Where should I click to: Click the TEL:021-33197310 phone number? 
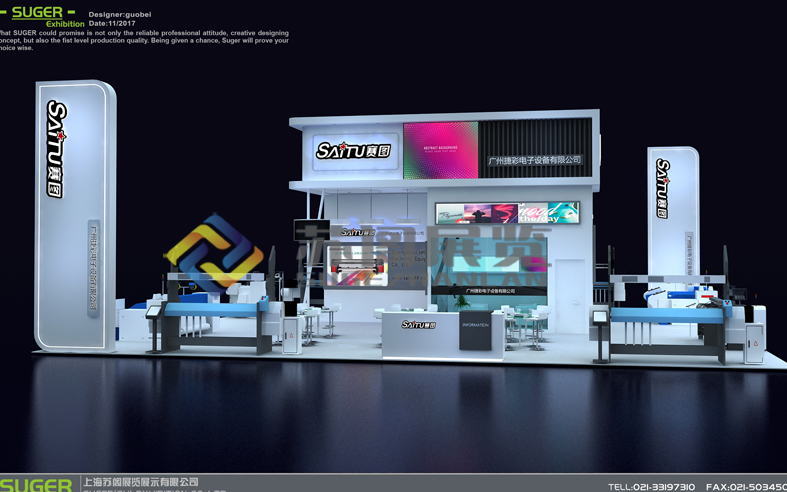pos(651,487)
